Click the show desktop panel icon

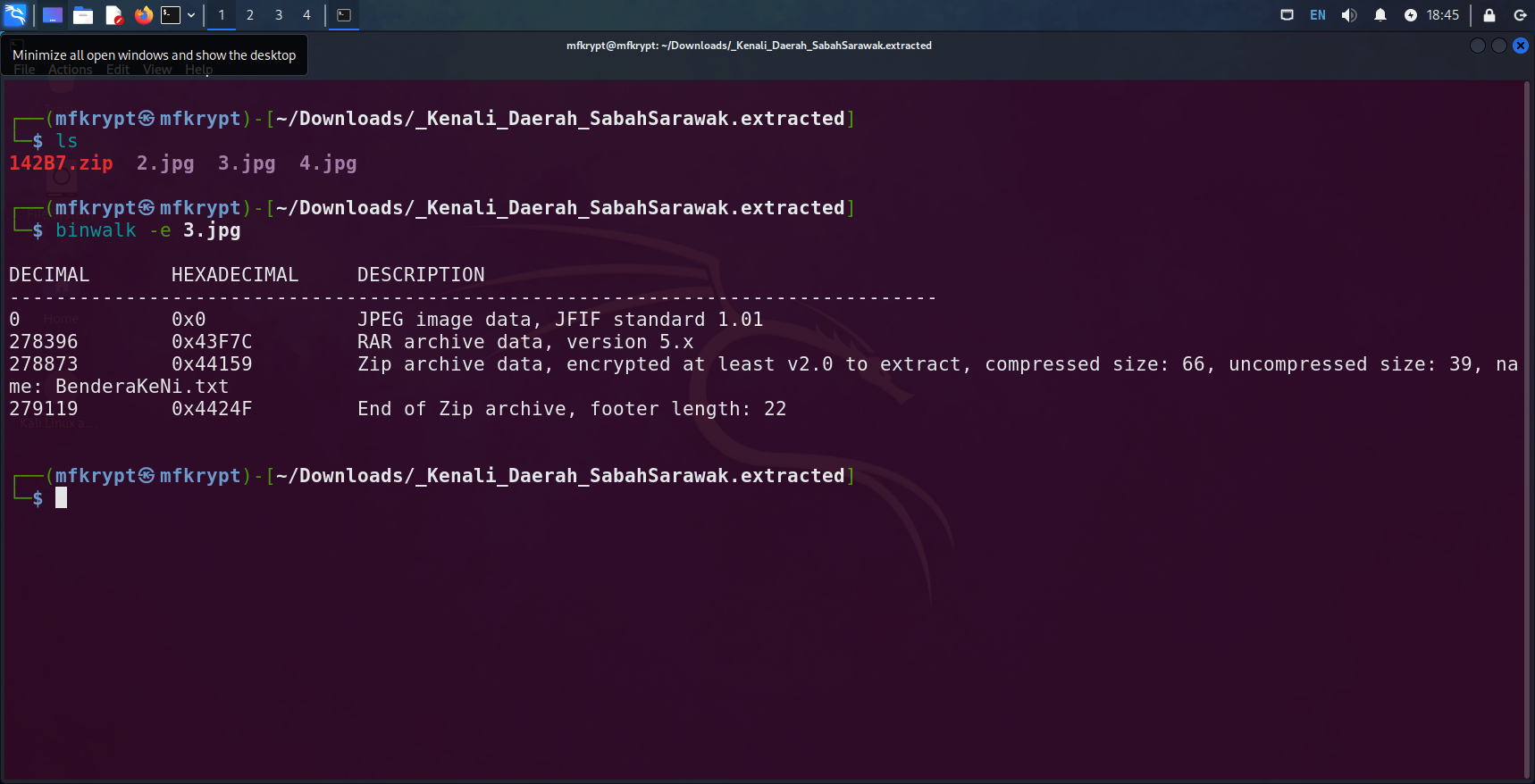(53, 15)
